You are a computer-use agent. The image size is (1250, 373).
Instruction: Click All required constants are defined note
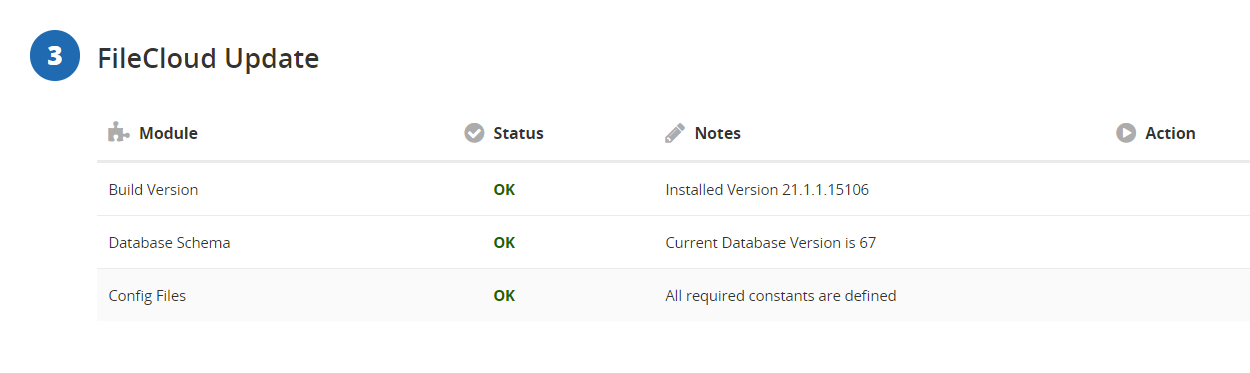(x=781, y=296)
